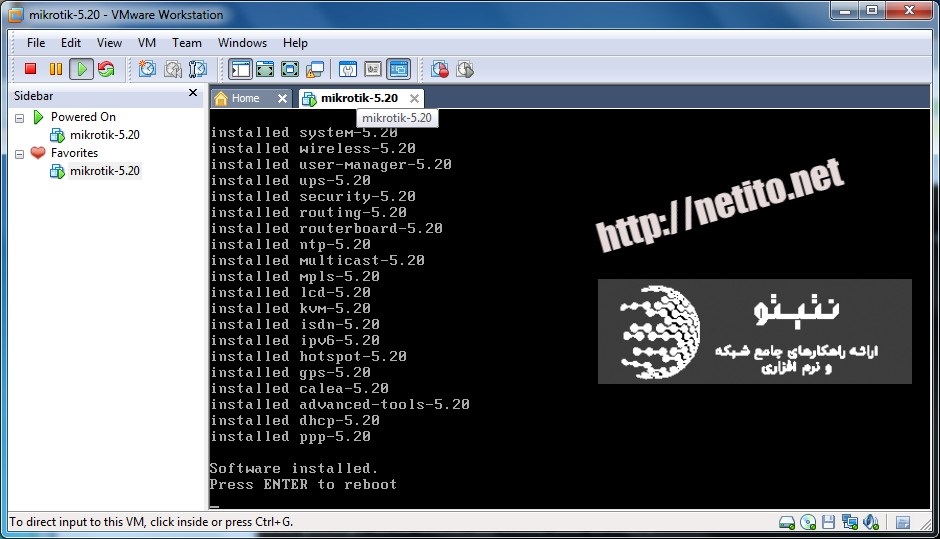Toggle the sidebar view button
940x539 pixels.
point(240,70)
